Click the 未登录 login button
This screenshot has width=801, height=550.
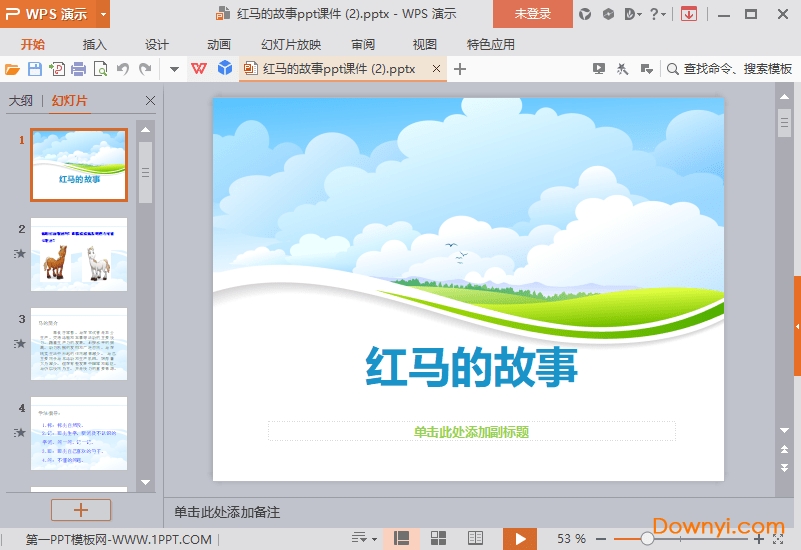533,14
